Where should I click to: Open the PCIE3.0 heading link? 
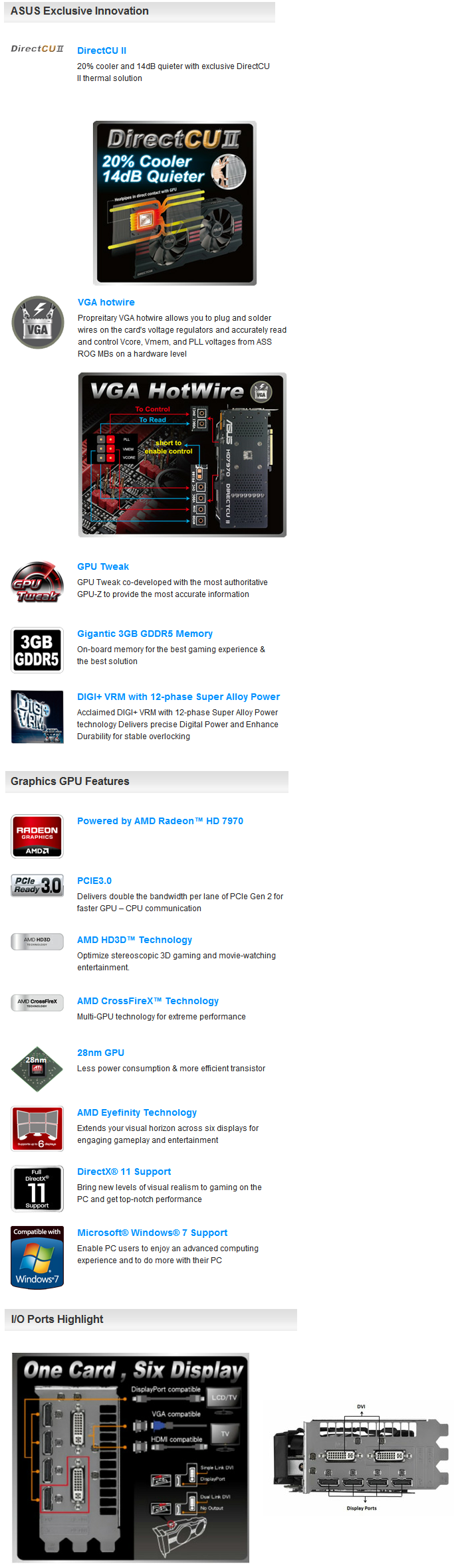click(x=94, y=881)
